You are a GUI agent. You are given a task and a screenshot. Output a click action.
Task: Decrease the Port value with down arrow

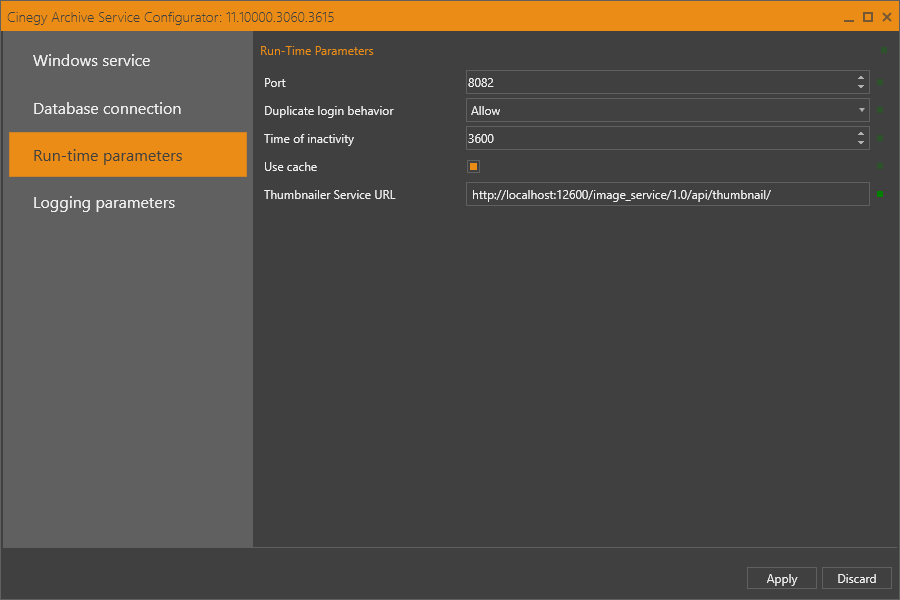(860, 87)
